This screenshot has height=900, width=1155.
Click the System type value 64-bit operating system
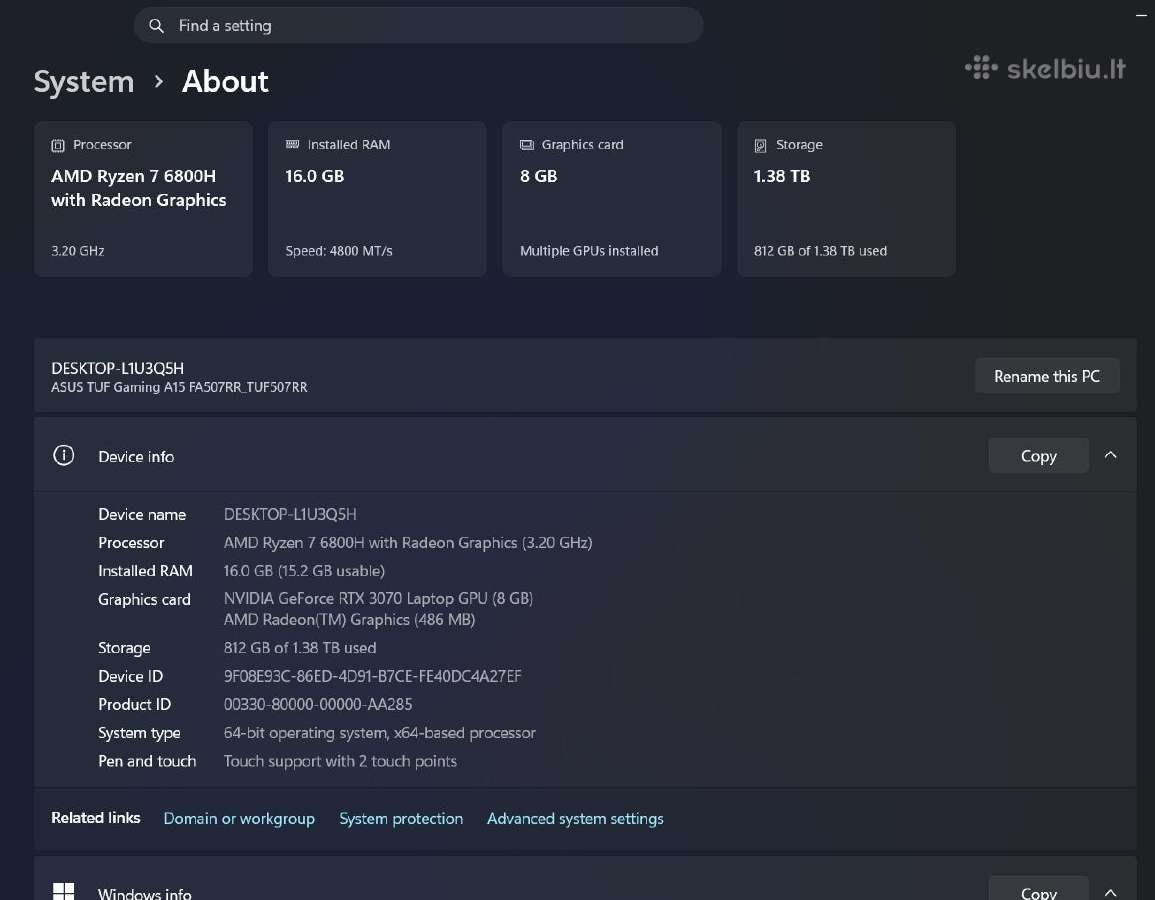tap(379, 733)
